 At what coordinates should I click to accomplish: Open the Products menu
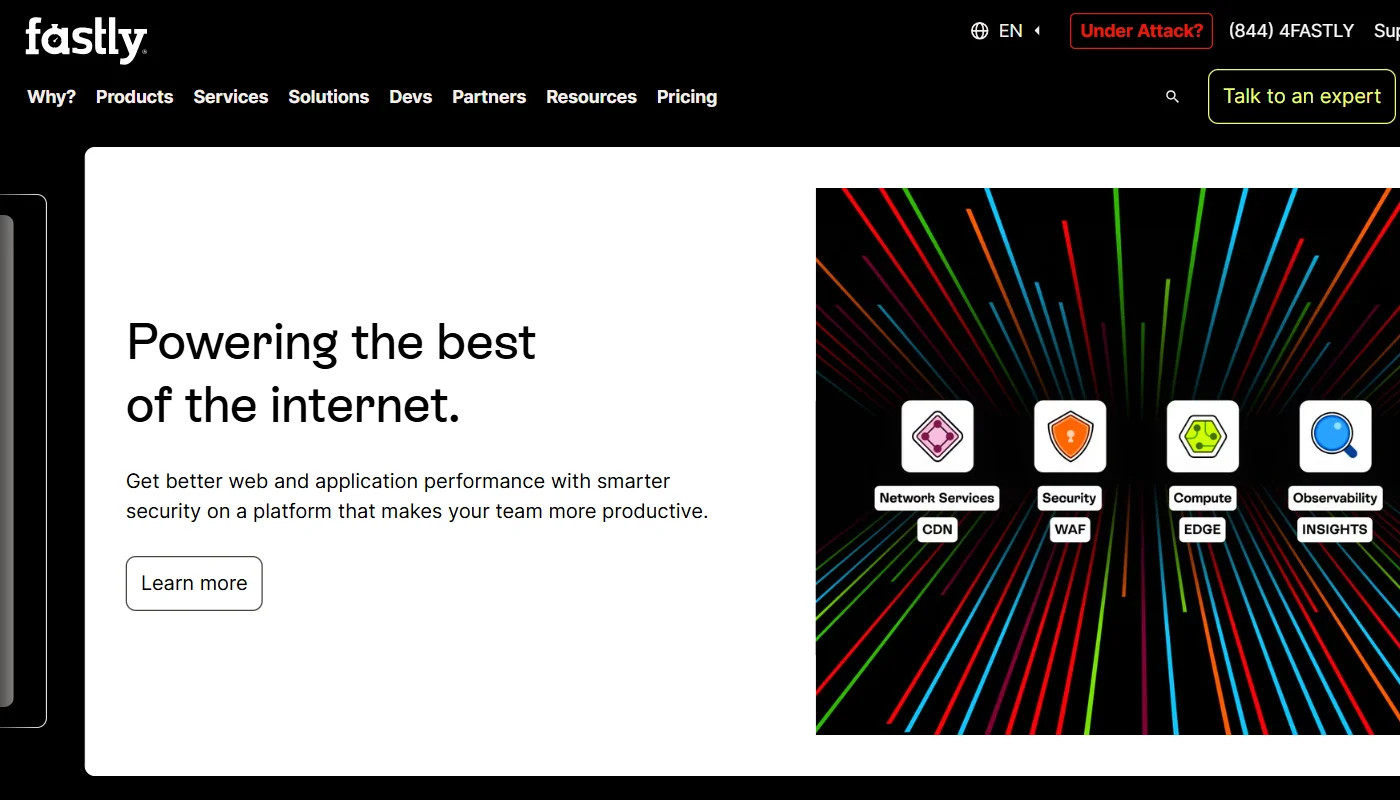(x=134, y=97)
